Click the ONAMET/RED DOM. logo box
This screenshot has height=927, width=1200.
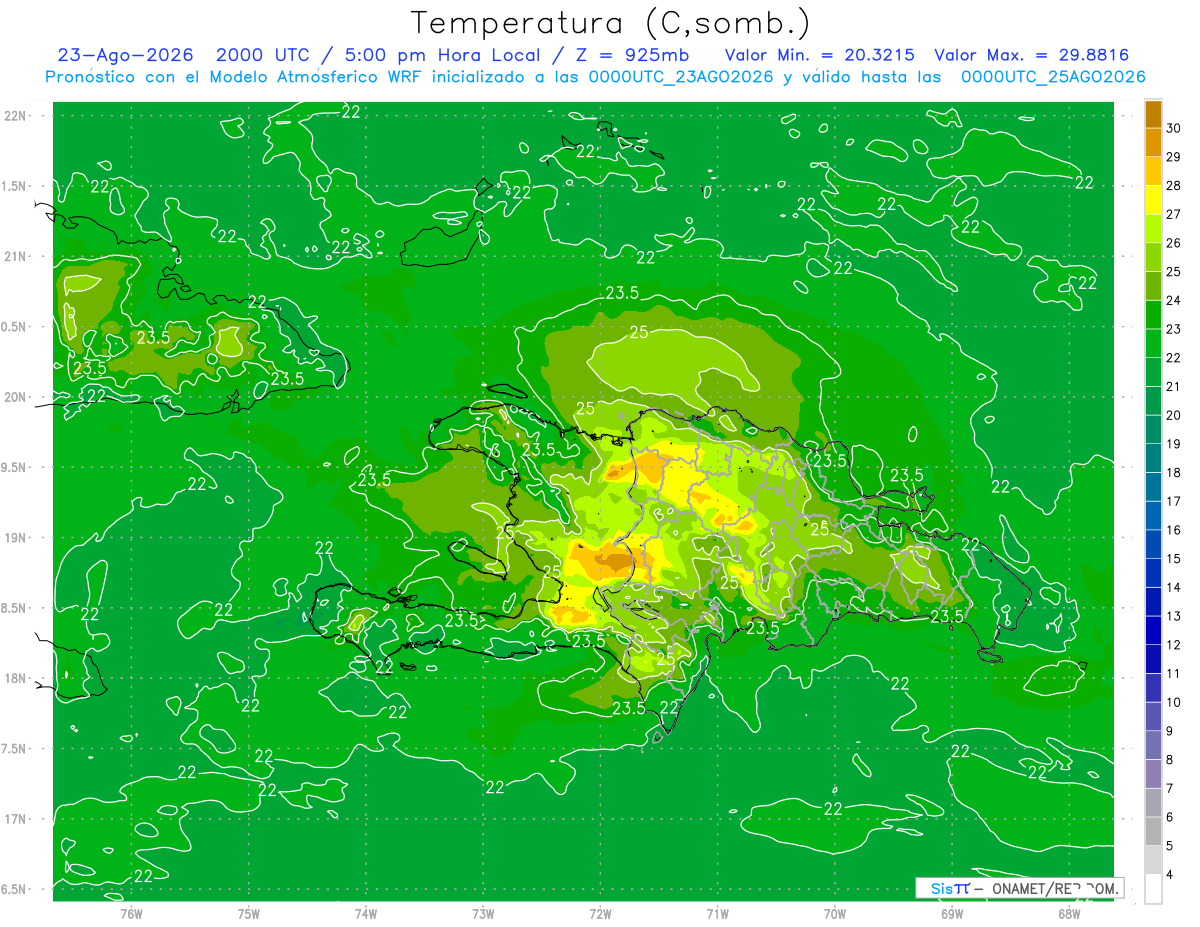(x=1019, y=888)
